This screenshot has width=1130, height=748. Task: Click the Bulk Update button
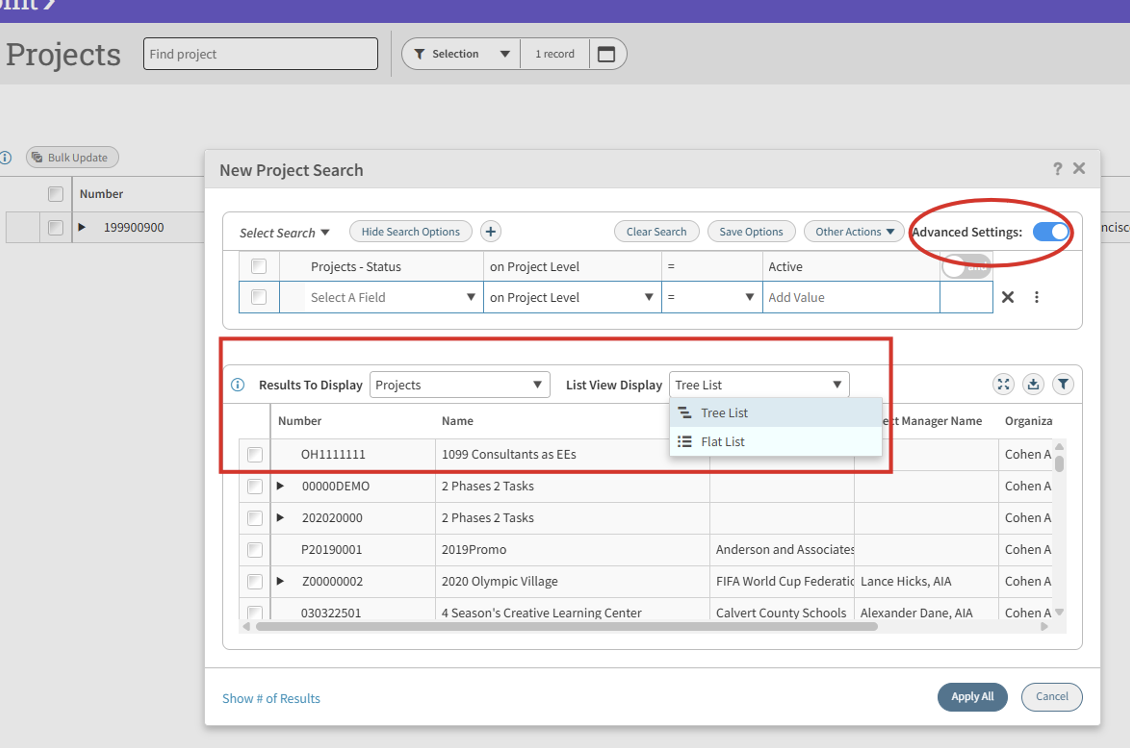72,157
